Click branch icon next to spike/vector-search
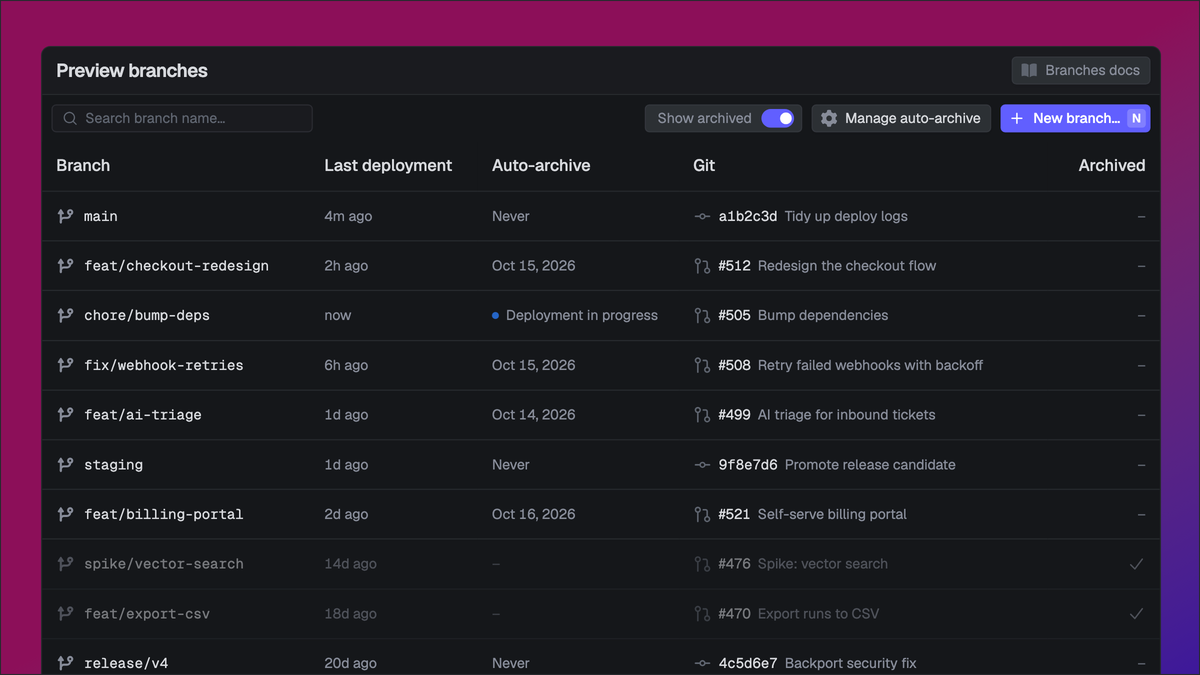The width and height of the screenshot is (1200, 675). point(65,564)
